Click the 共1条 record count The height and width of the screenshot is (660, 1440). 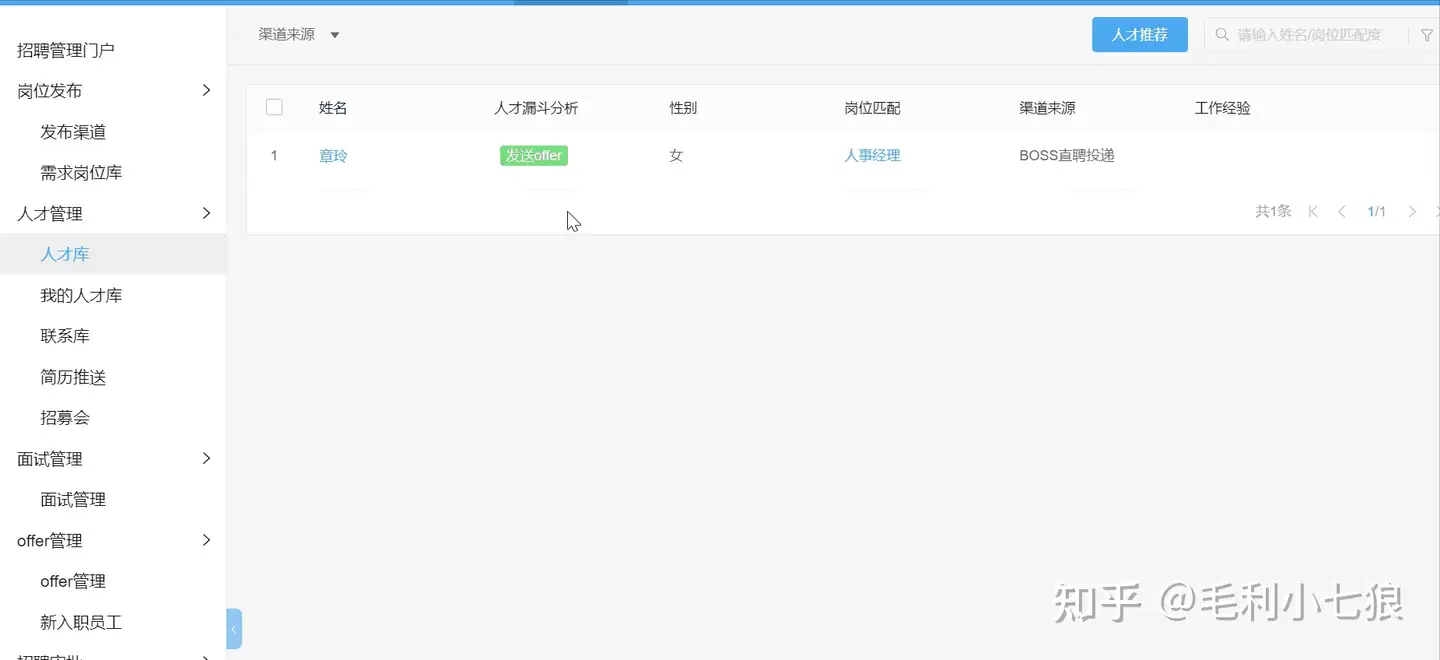point(1273,211)
